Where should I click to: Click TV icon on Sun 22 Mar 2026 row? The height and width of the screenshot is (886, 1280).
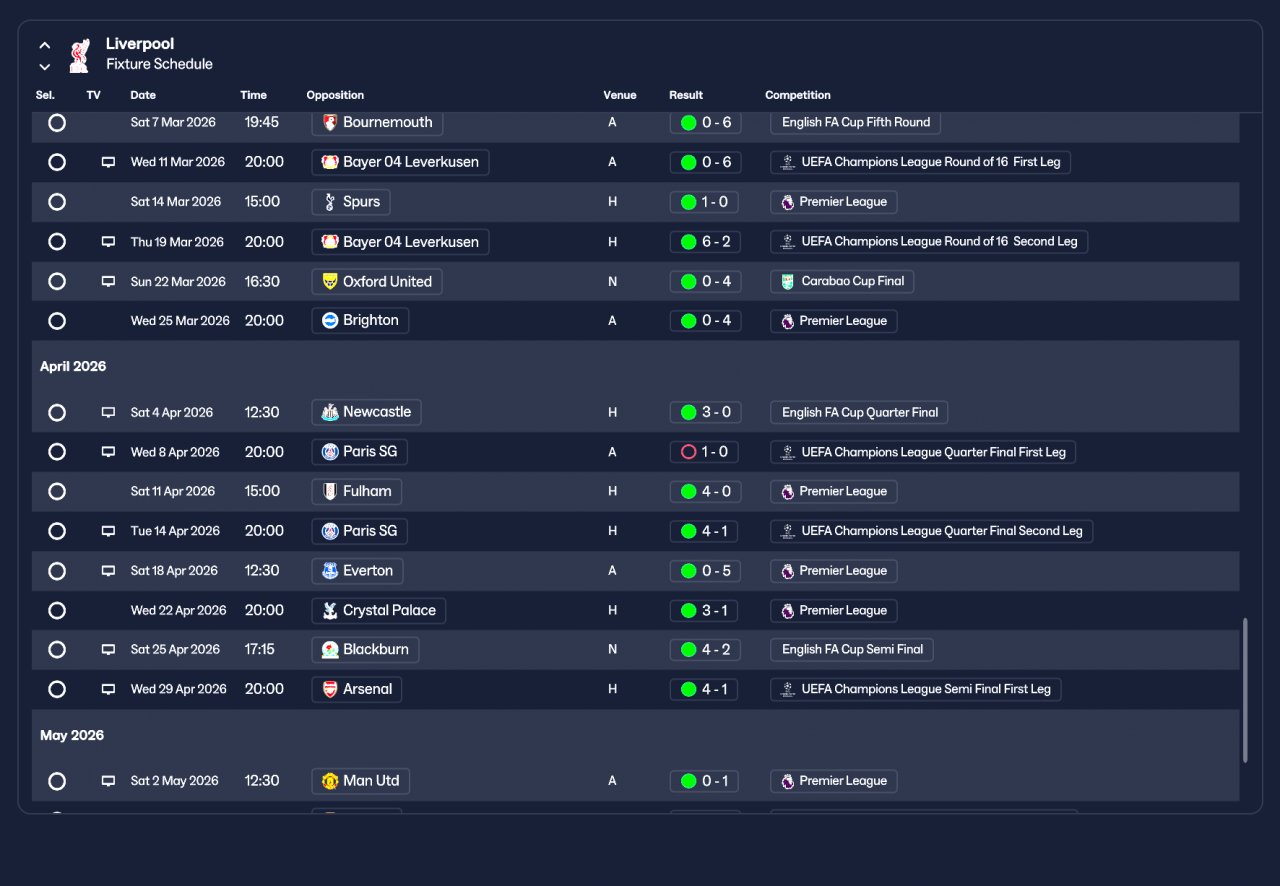pyautogui.click(x=108, y=282)
